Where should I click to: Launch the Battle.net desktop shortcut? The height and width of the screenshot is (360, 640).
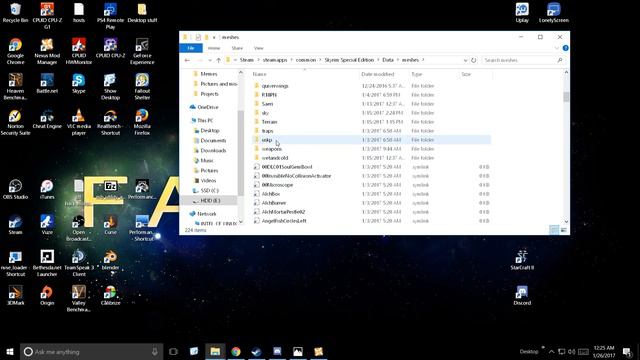47,84
